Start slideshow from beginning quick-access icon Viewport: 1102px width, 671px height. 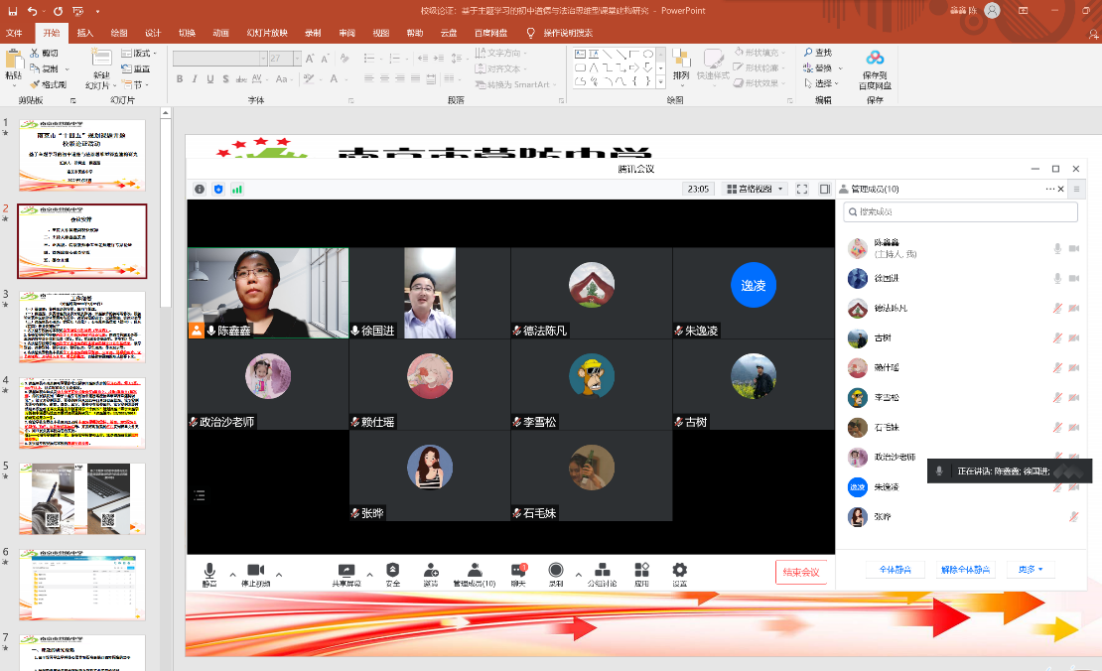[78, 11]
